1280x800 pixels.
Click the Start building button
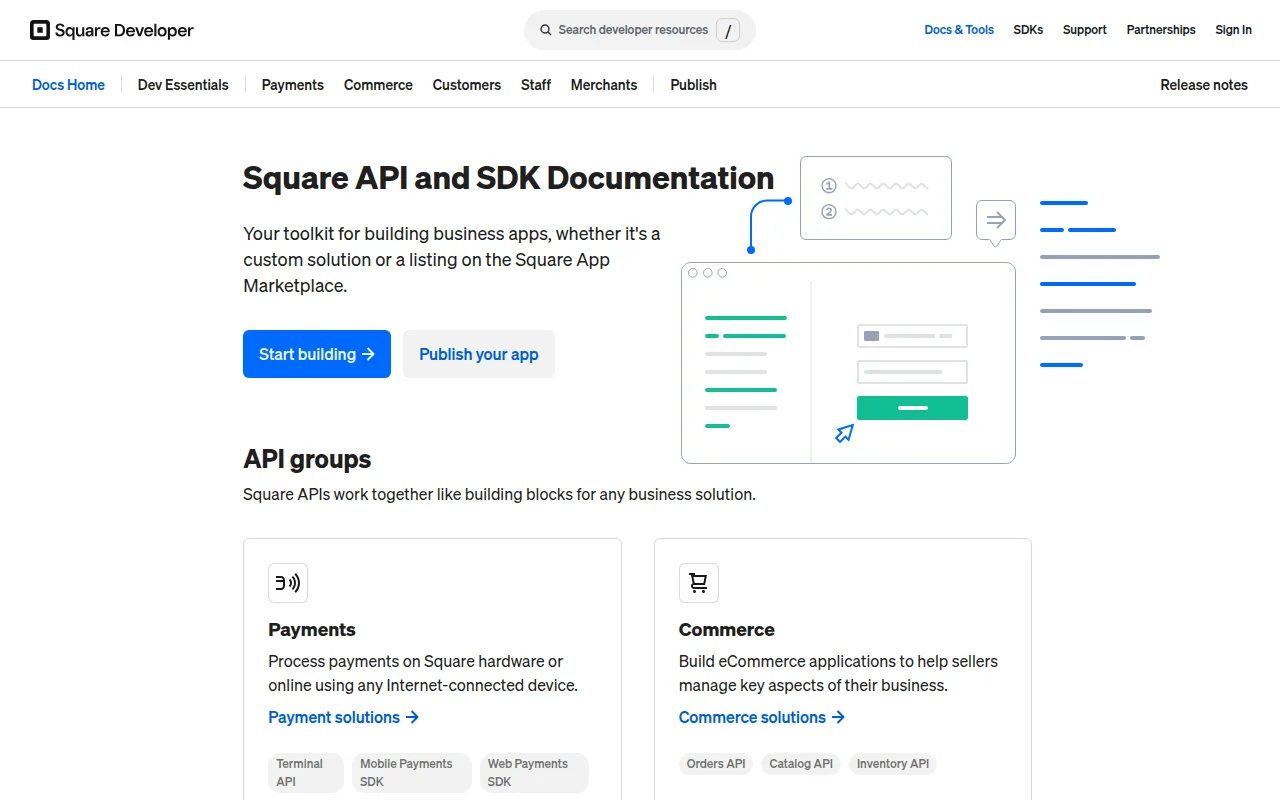coord(317,354)
